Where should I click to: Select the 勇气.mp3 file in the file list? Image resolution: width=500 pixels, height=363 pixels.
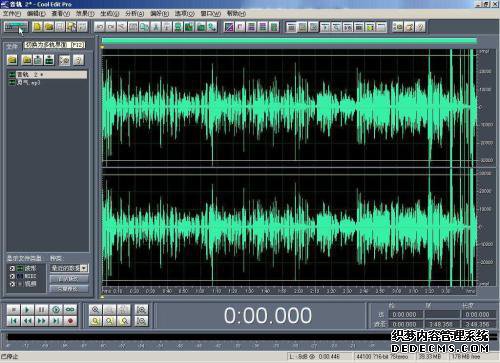pyautogui.click(x=29, y=82)
